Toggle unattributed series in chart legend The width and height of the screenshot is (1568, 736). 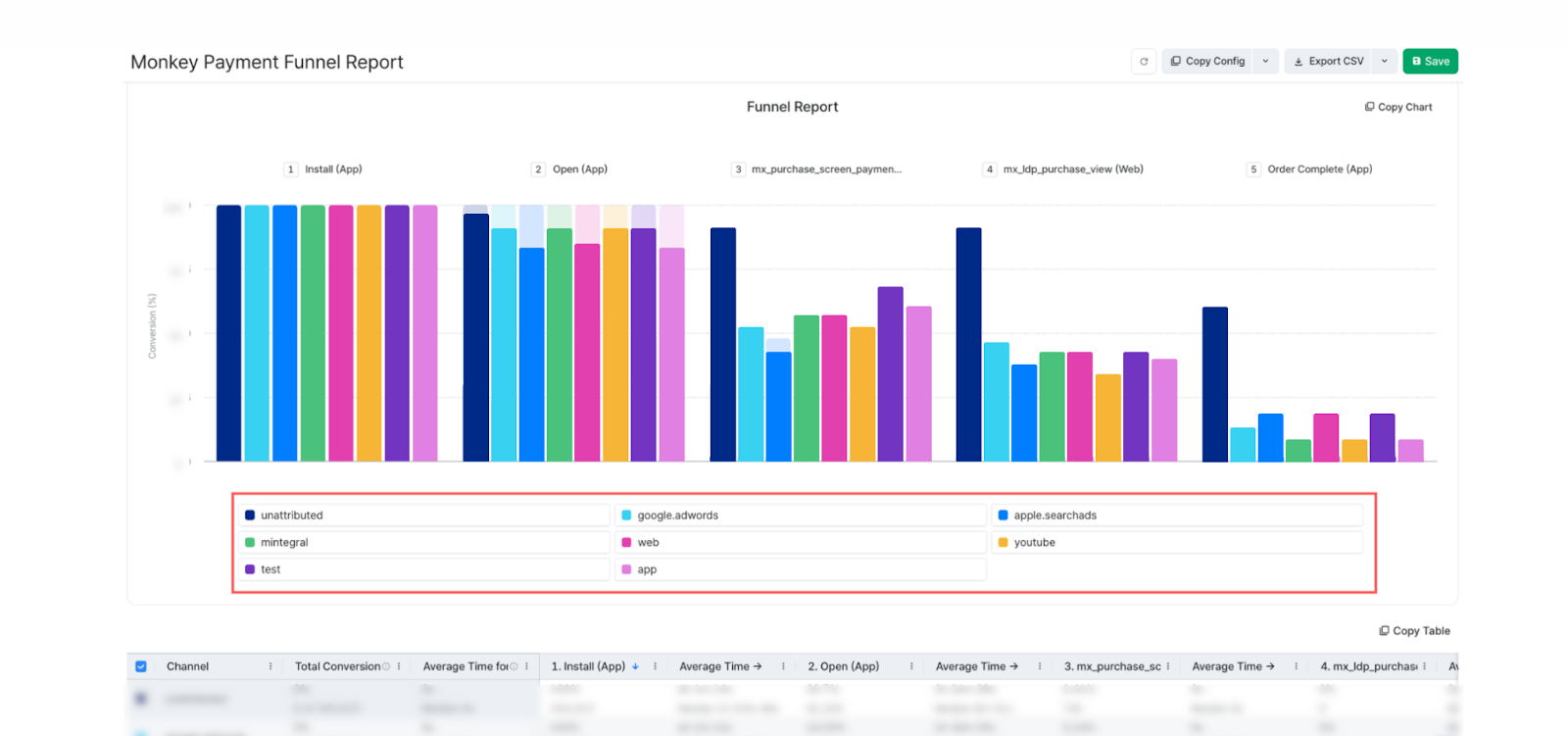(x=291, y=515)
